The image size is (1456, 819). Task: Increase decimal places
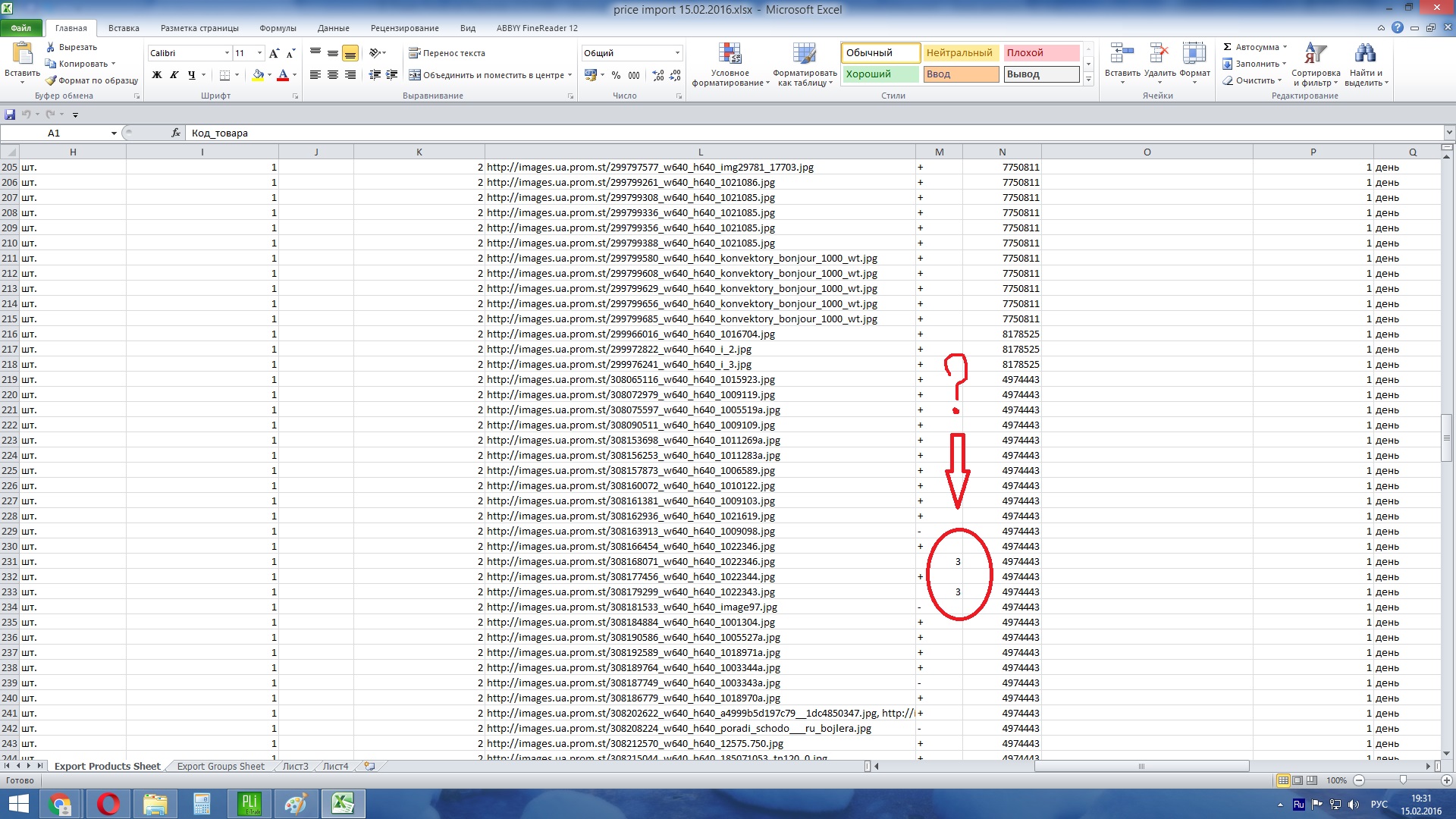[x=657, y=75]
